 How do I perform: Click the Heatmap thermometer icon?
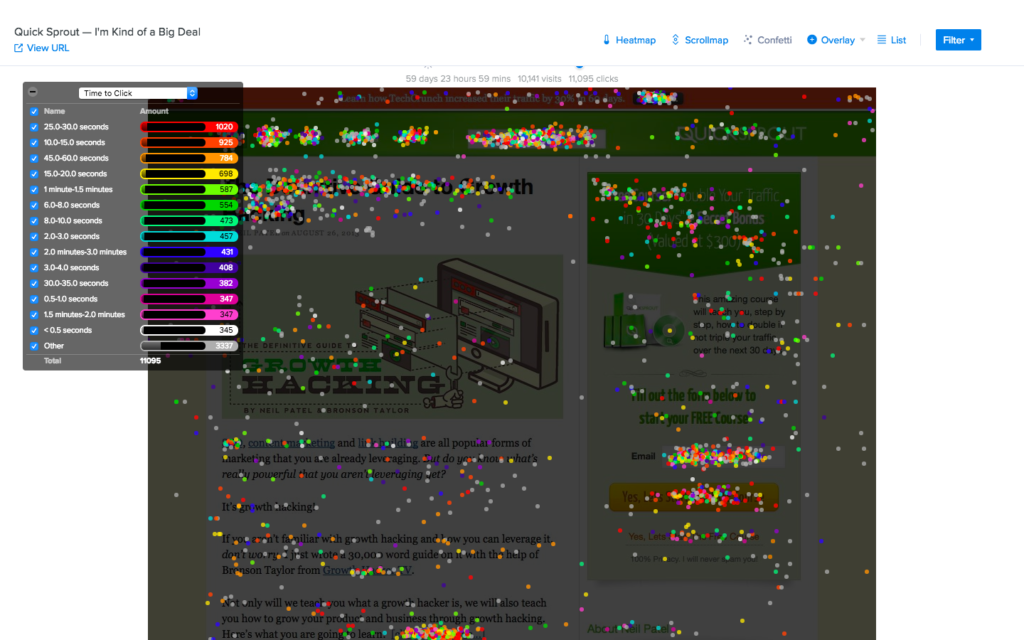606,40
